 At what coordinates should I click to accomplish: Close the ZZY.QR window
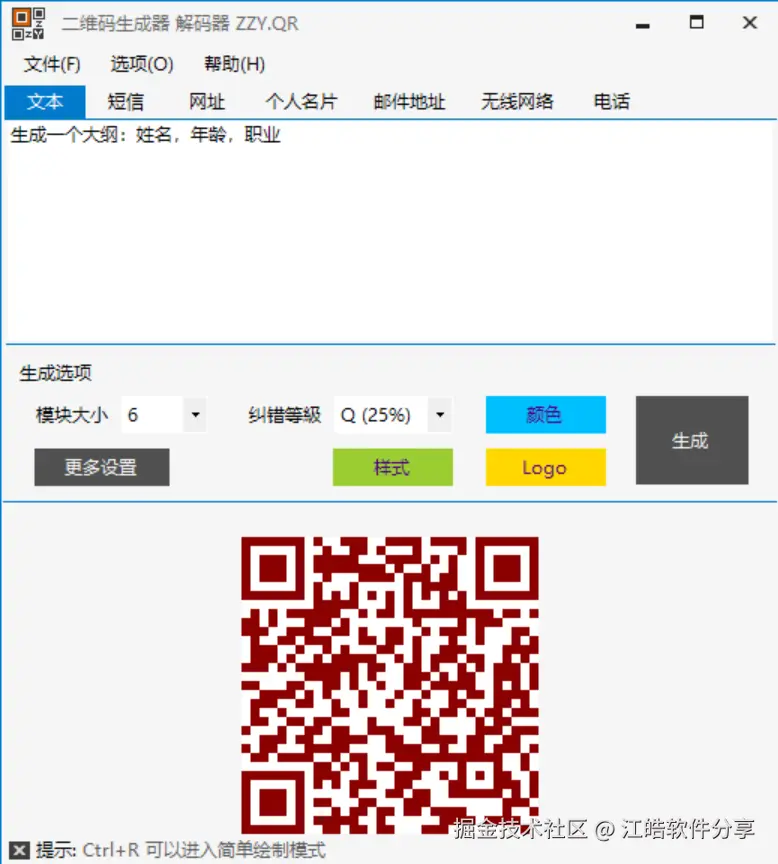pos(750,23)
